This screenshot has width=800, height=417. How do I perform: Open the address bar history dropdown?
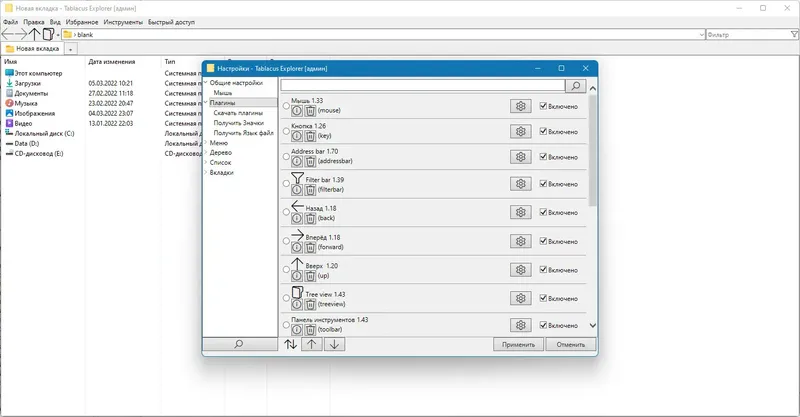click(702, 35)
